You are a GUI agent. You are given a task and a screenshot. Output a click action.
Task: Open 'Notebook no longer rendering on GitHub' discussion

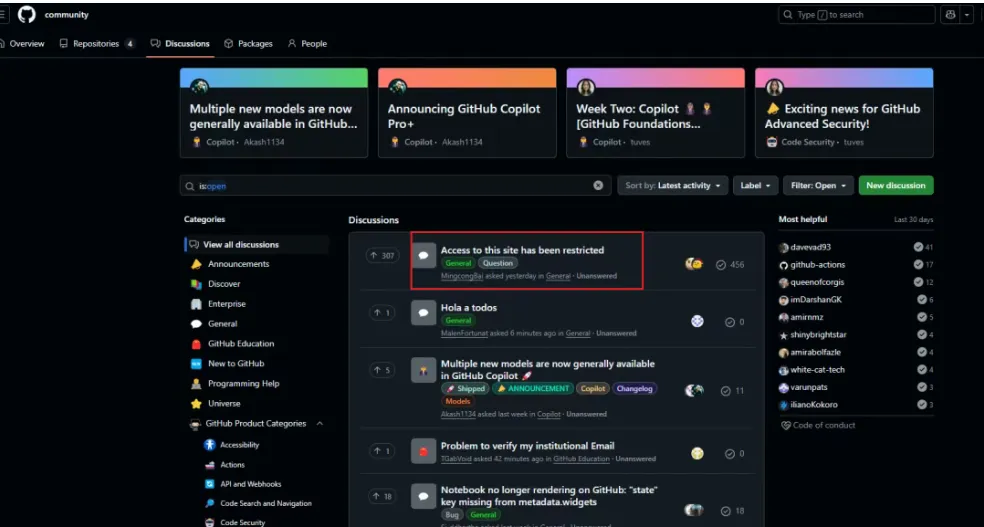[549, 496]
